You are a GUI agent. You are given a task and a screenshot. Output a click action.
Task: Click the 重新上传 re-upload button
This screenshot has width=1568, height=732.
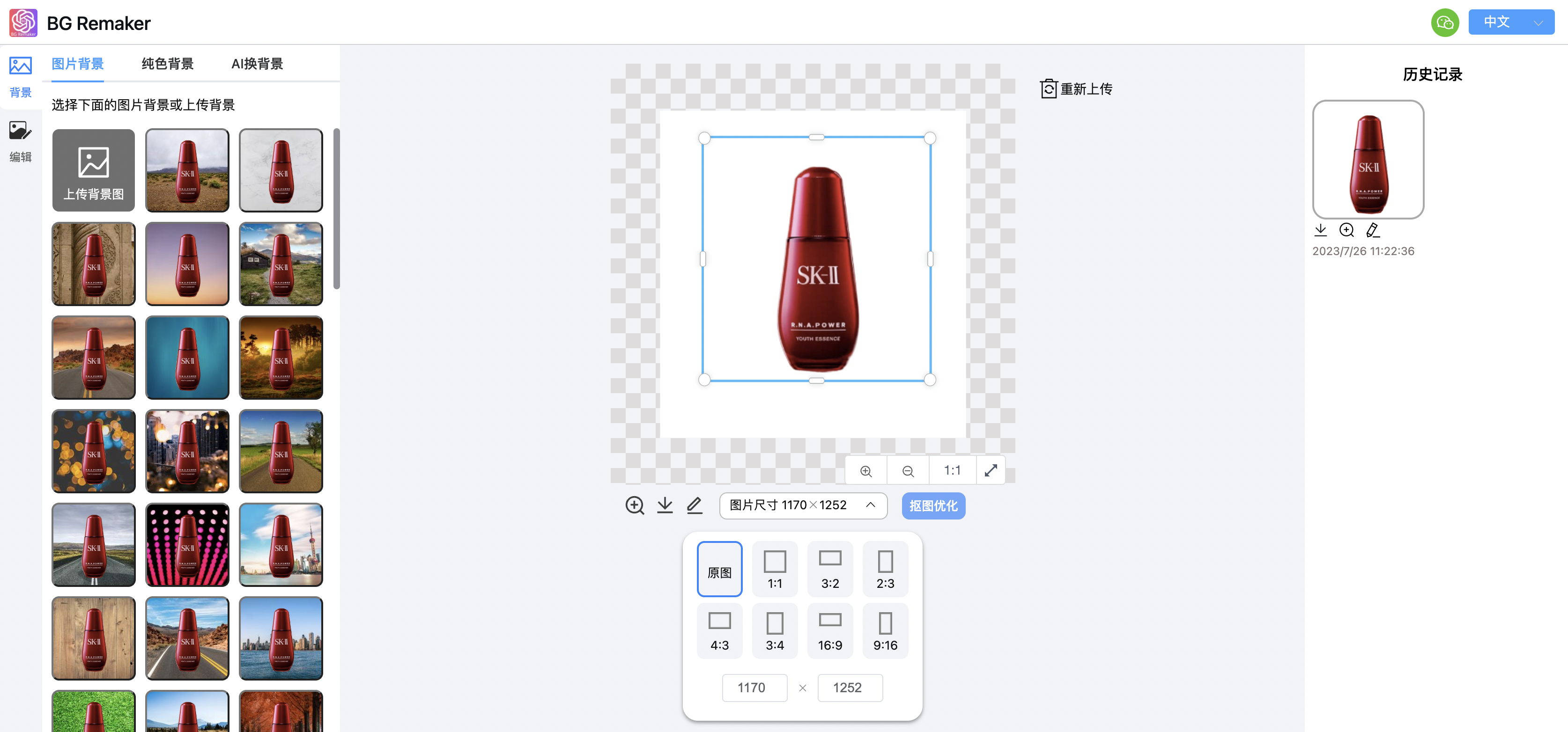point(1076,89)
